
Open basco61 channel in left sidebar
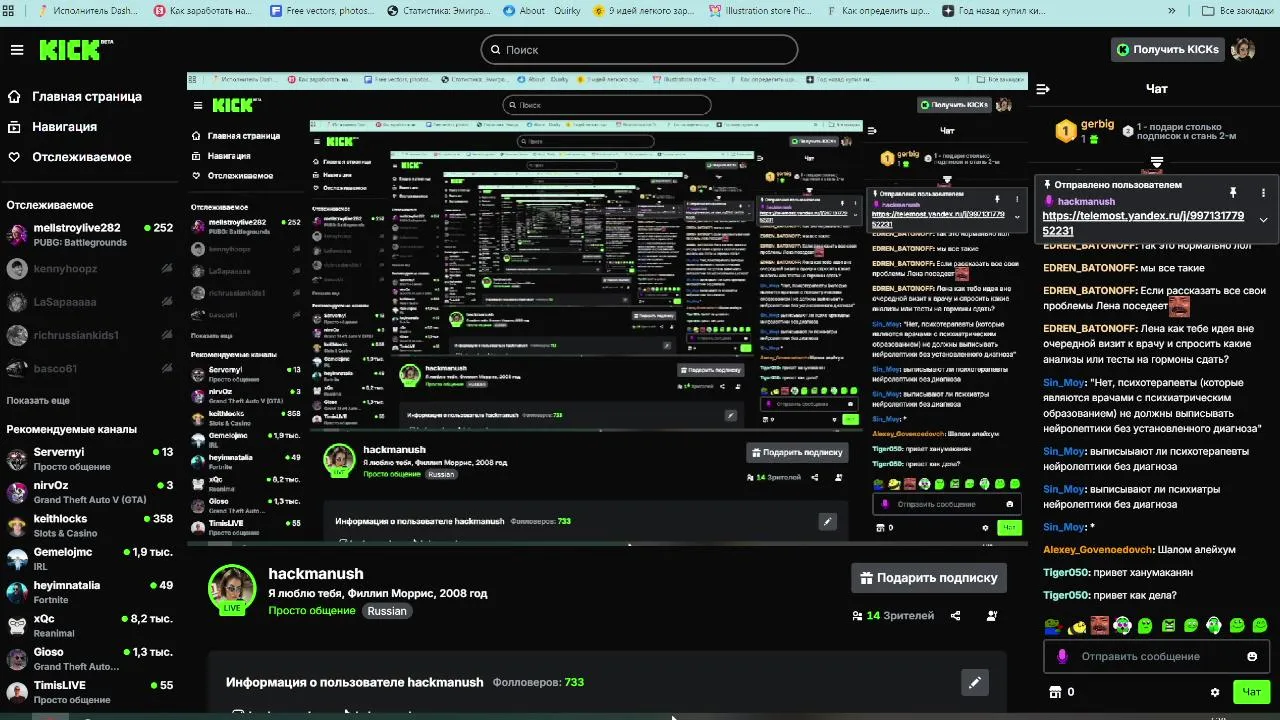(x=90, y=368)
